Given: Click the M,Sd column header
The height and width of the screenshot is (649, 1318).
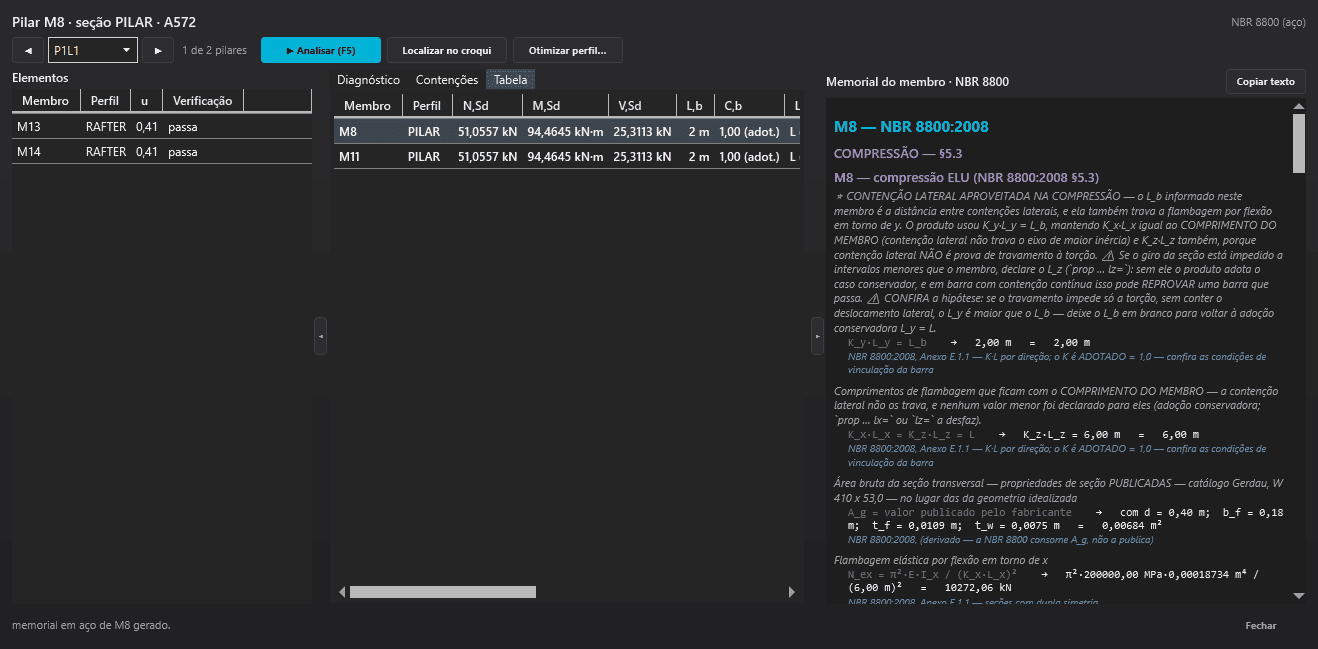Looking at the screenshot, I should [565, 106].
